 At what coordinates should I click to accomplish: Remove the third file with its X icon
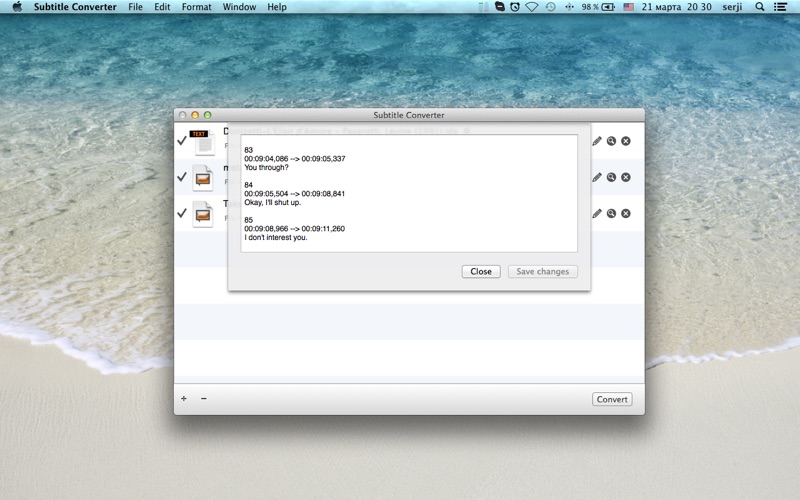[626, 213]
